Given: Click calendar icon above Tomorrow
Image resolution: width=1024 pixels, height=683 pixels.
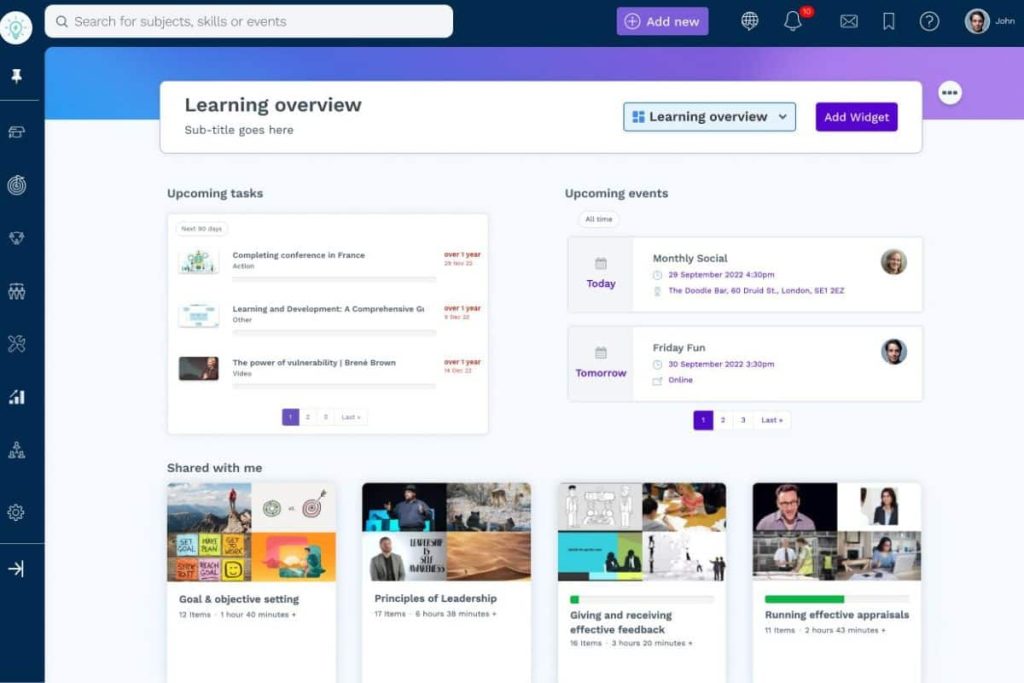Looking at the screenshot, I should coord(601,353).
